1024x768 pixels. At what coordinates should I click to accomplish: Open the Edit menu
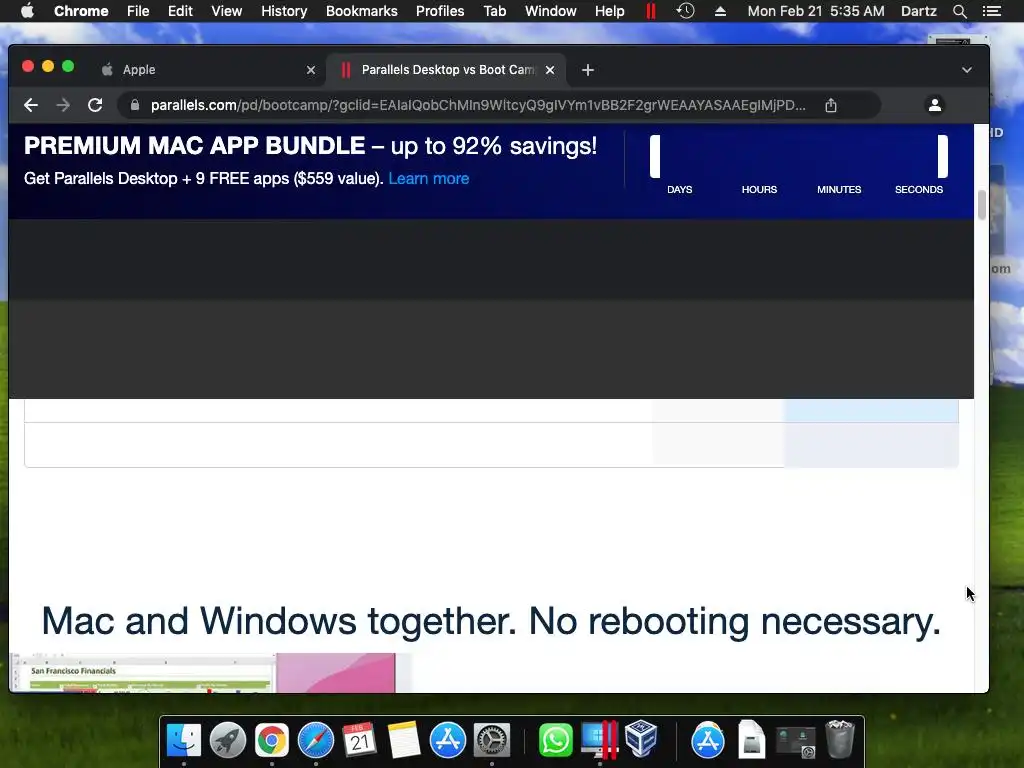180,11
